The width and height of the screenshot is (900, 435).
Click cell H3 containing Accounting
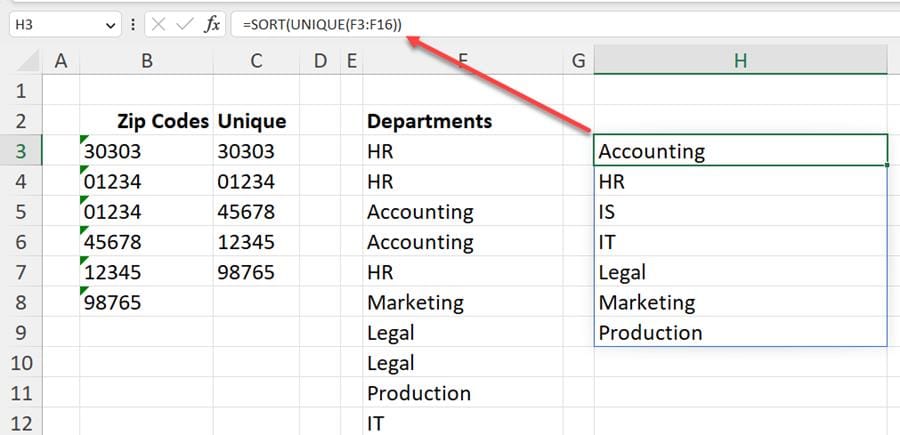740,151
